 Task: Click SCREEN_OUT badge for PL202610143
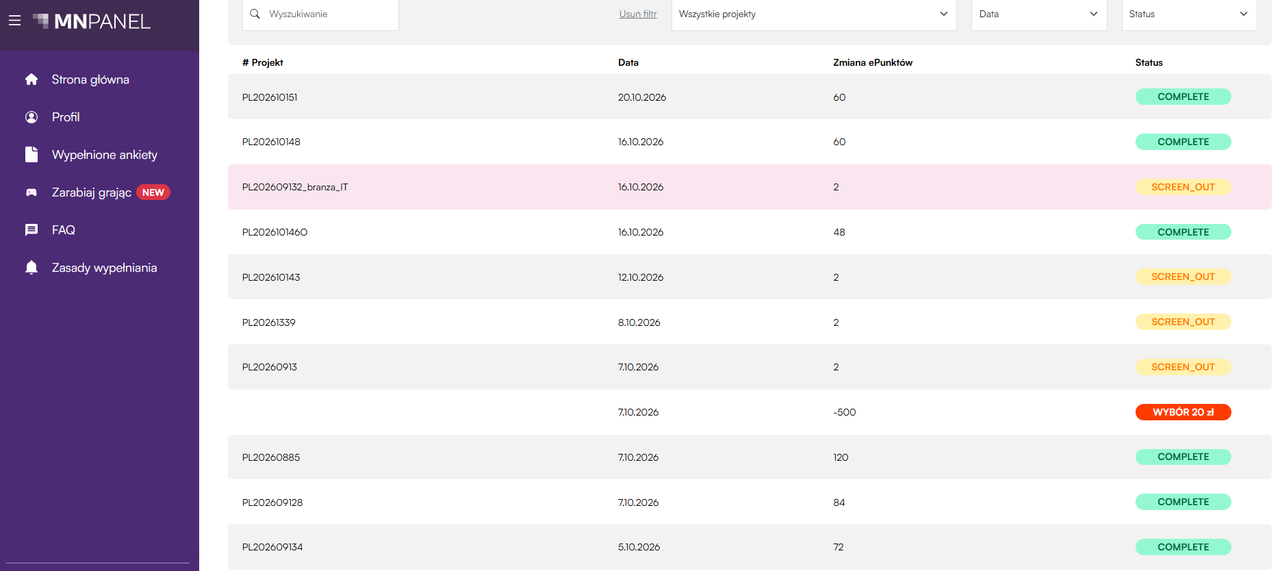point(1183,277)
